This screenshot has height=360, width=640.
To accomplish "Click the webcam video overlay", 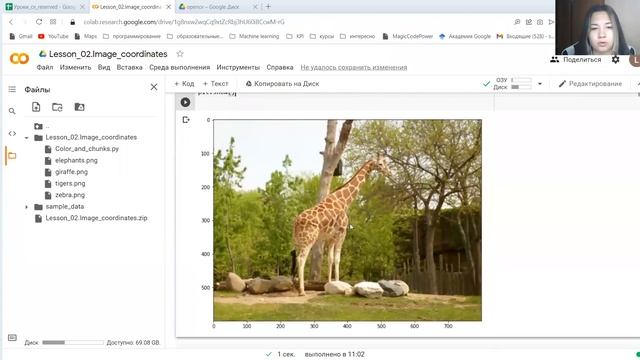I will tap(597, 27).
